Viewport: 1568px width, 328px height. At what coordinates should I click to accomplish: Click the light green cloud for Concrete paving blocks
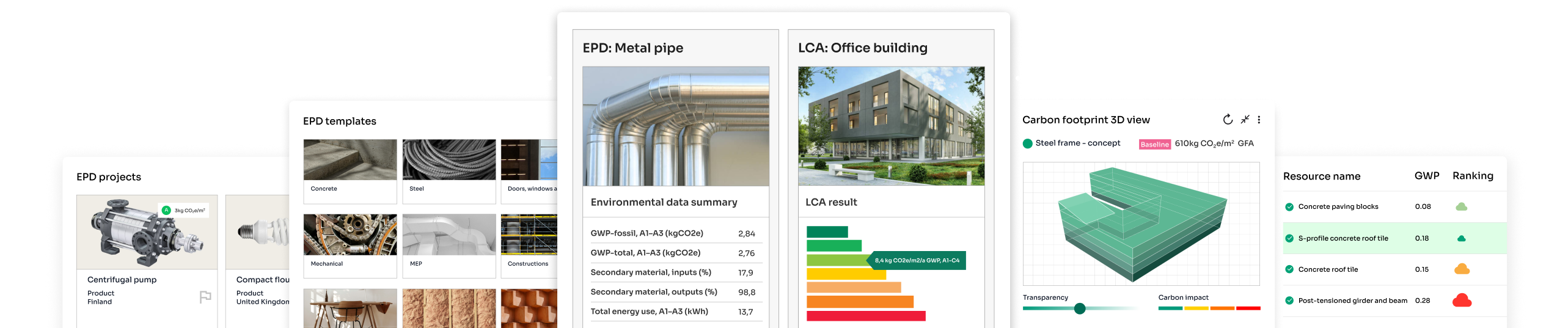point(1461,207)
